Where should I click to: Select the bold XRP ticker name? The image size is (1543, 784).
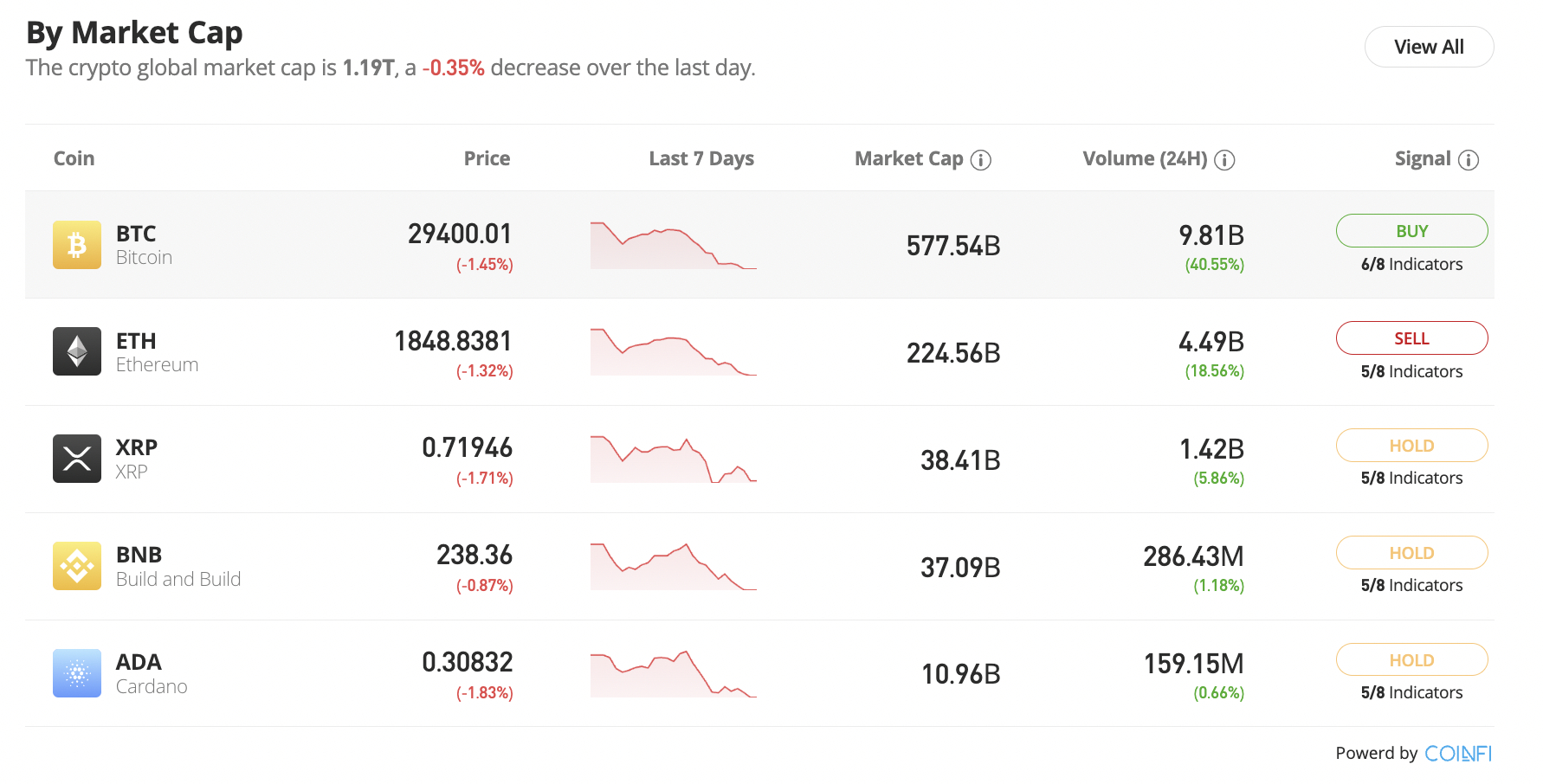pyautogui.click(x=137, y=447)
